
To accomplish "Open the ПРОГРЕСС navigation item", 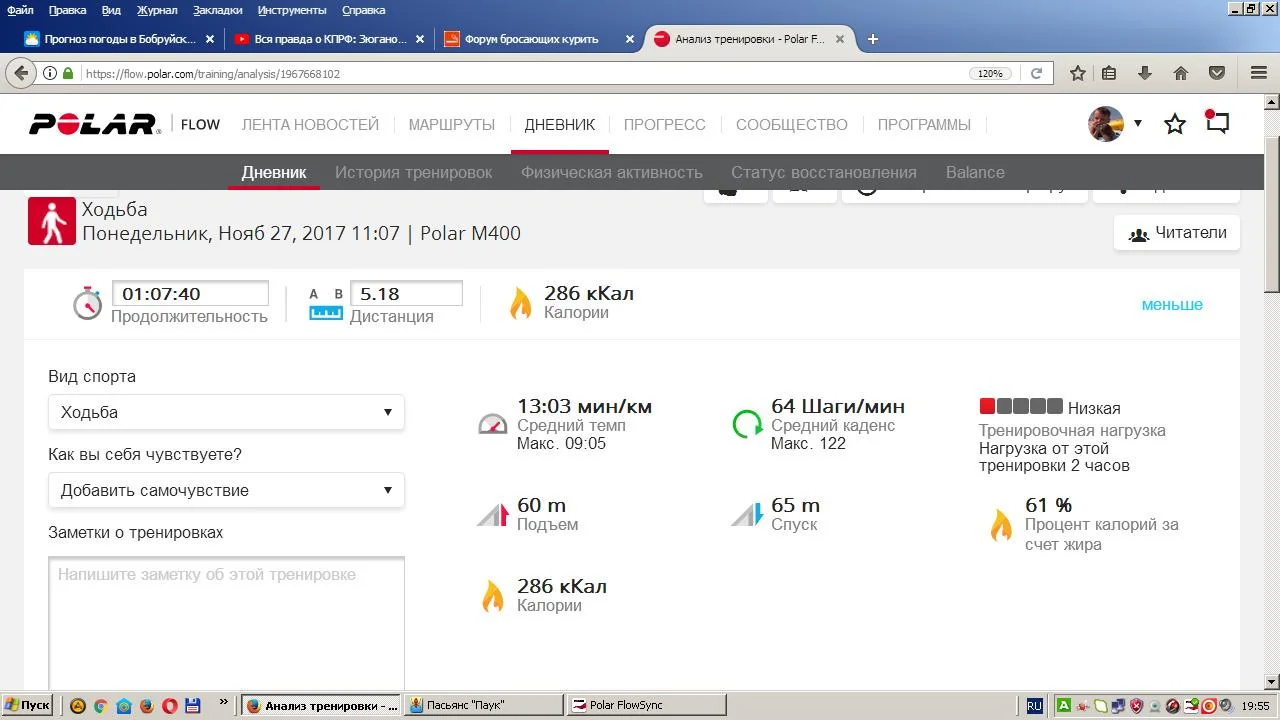I will click(x=665, y=125).
